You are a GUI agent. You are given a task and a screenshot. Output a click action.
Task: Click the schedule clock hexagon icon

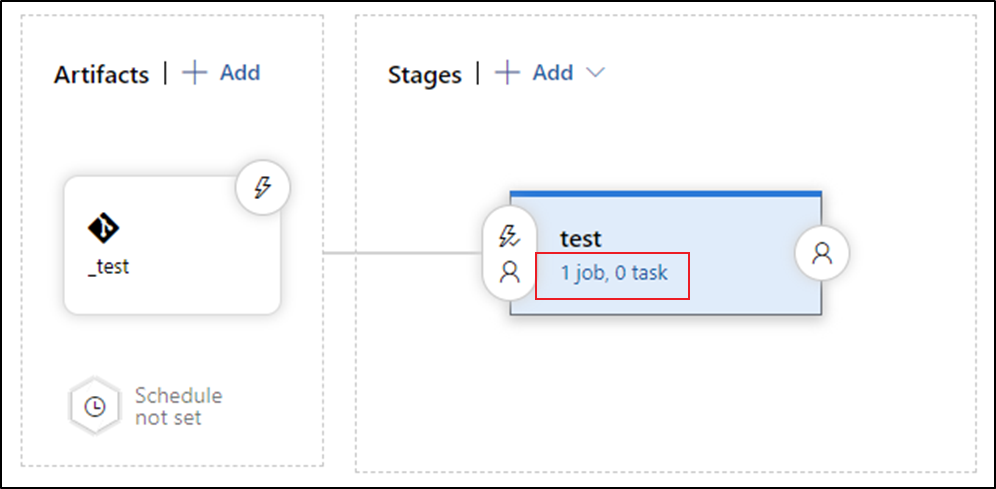click(x=95, y=407)
